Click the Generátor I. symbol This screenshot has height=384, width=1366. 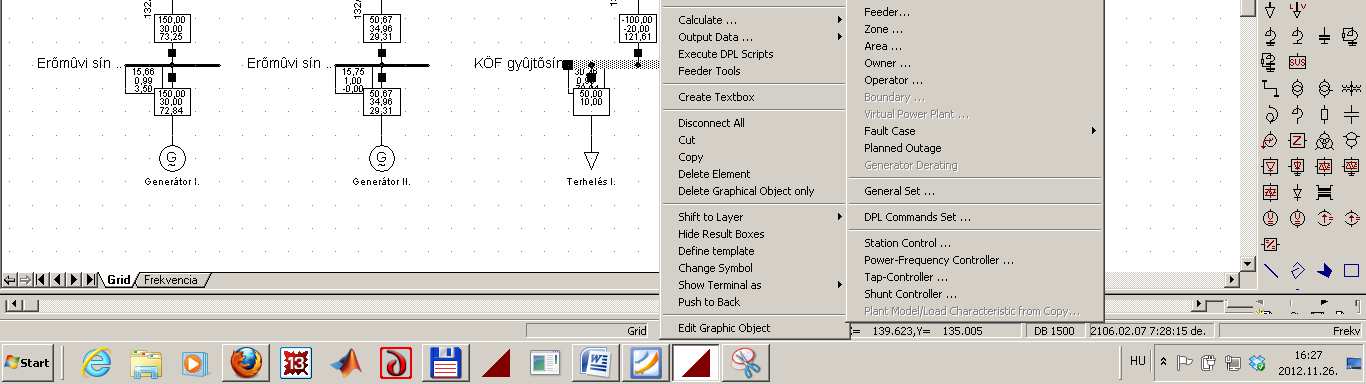(x=172, y=157)
